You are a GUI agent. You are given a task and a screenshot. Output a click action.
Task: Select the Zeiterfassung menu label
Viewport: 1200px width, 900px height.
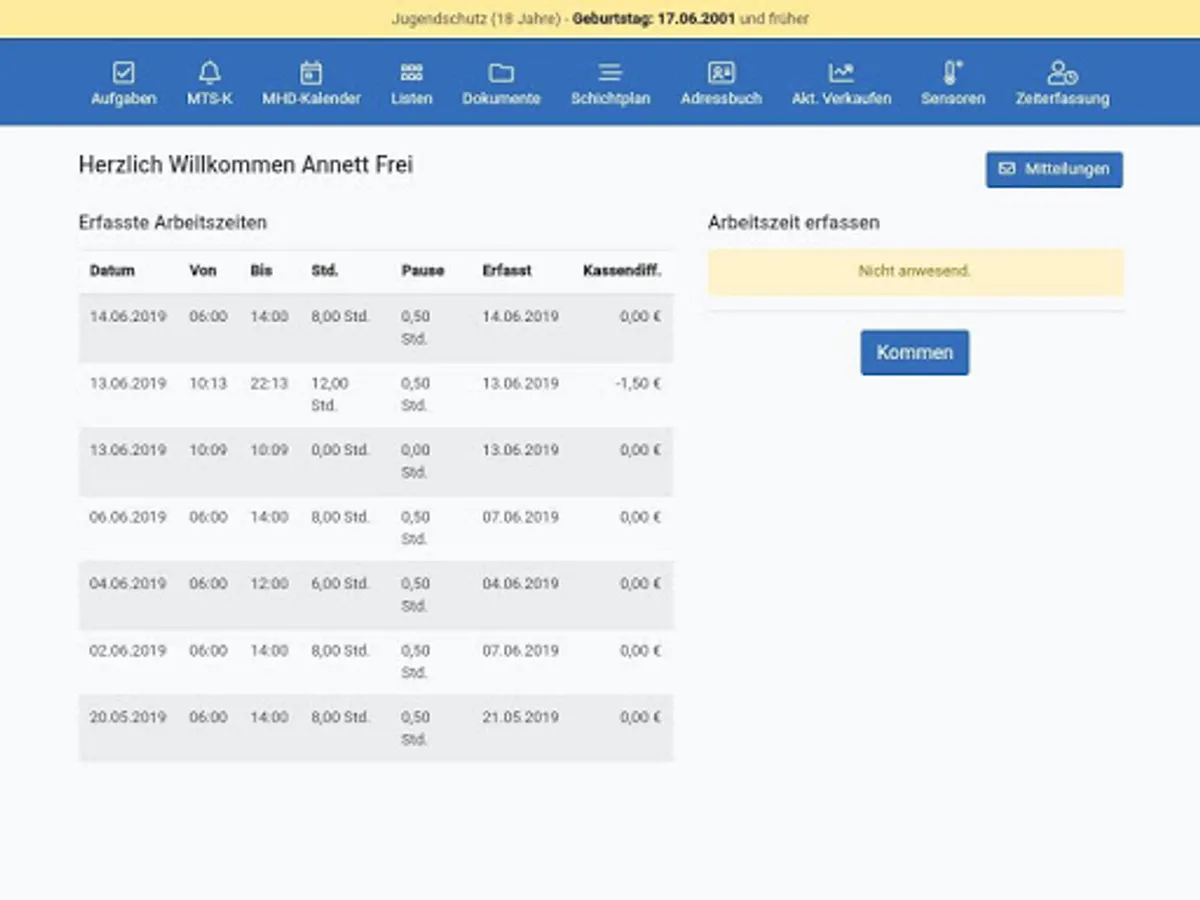point(1062,99)
